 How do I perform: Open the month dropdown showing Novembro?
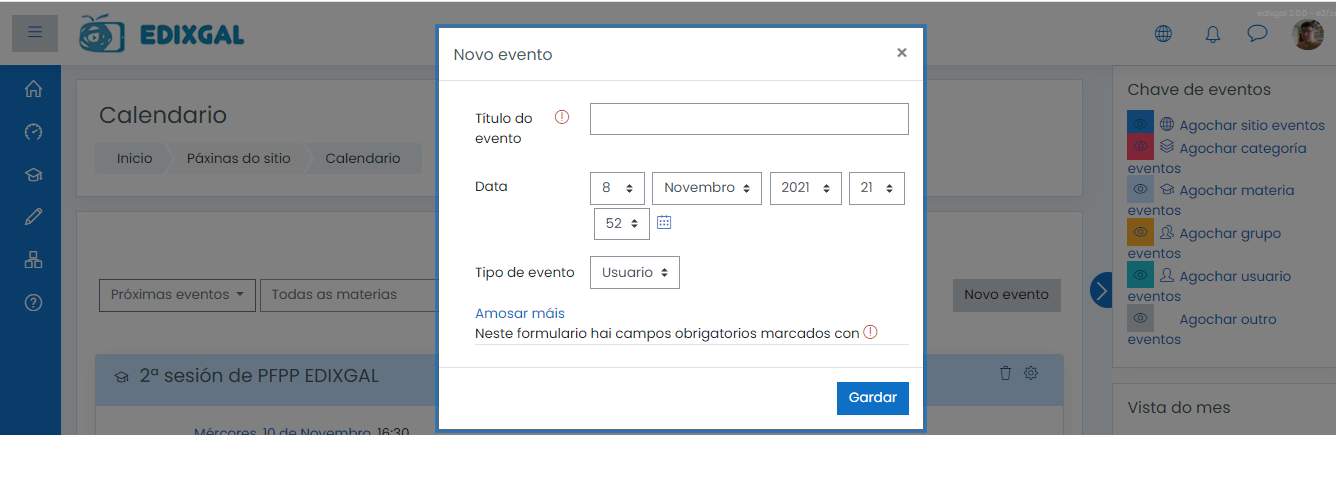pyautogui.click(x=706, y=188)
